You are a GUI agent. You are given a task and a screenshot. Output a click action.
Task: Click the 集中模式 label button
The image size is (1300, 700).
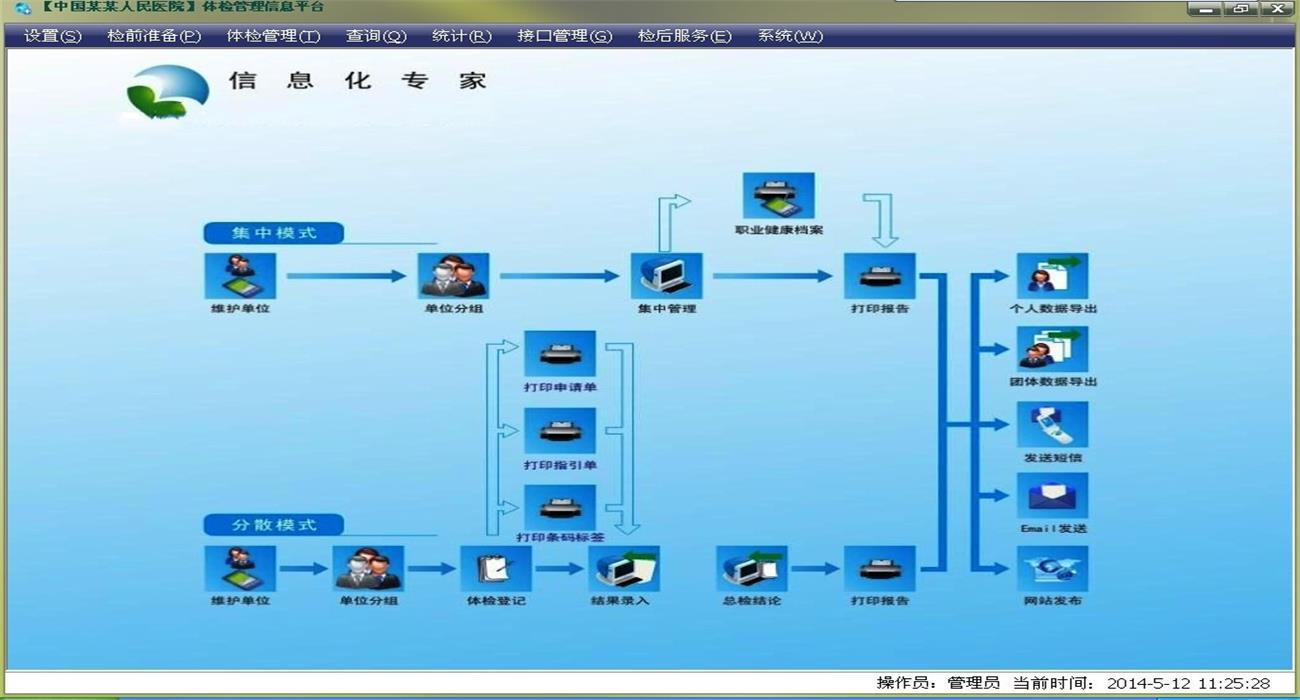tap(274, 233)
